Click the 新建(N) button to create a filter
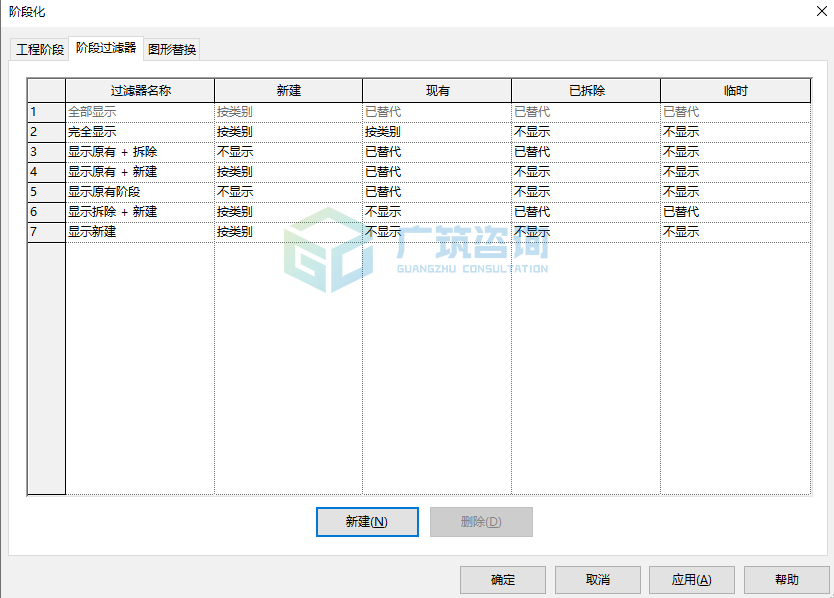The width and height of the screenshot is (834, 598). [367, 521]
